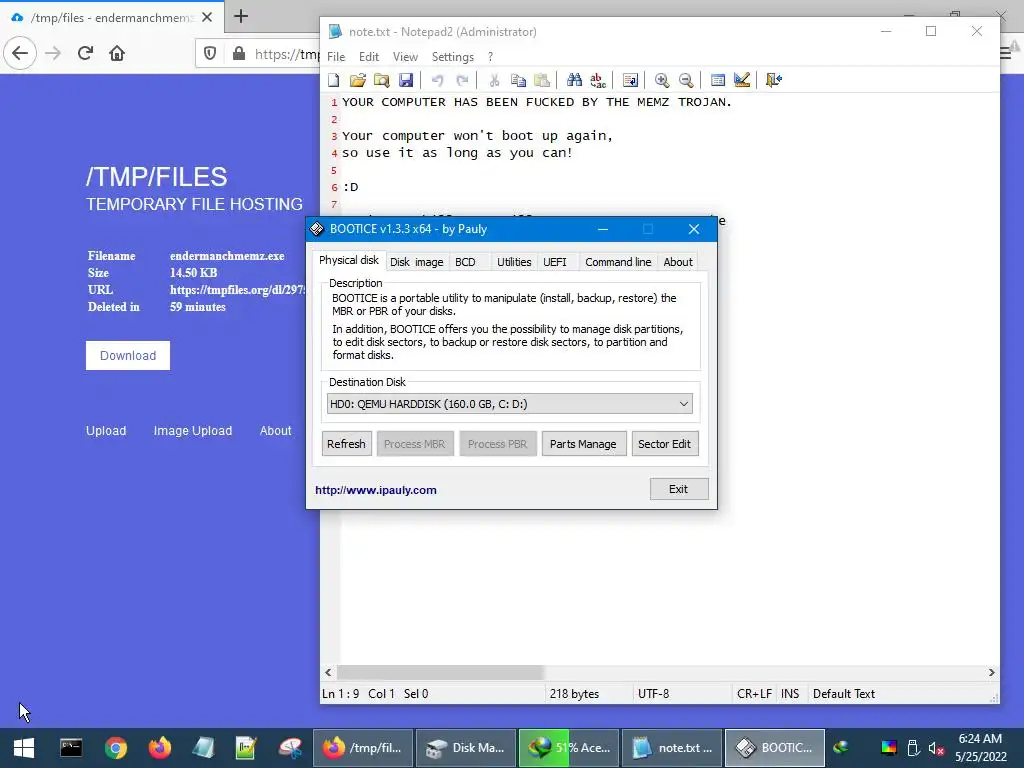
Task: Click Undo arrow icon in Notepad2 toolbar
Action: pos(438,80)
